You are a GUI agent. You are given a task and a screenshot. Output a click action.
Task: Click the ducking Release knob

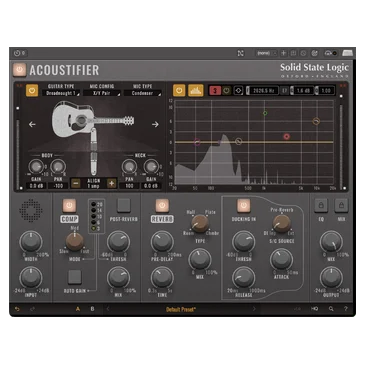click(x=243, y=277)
